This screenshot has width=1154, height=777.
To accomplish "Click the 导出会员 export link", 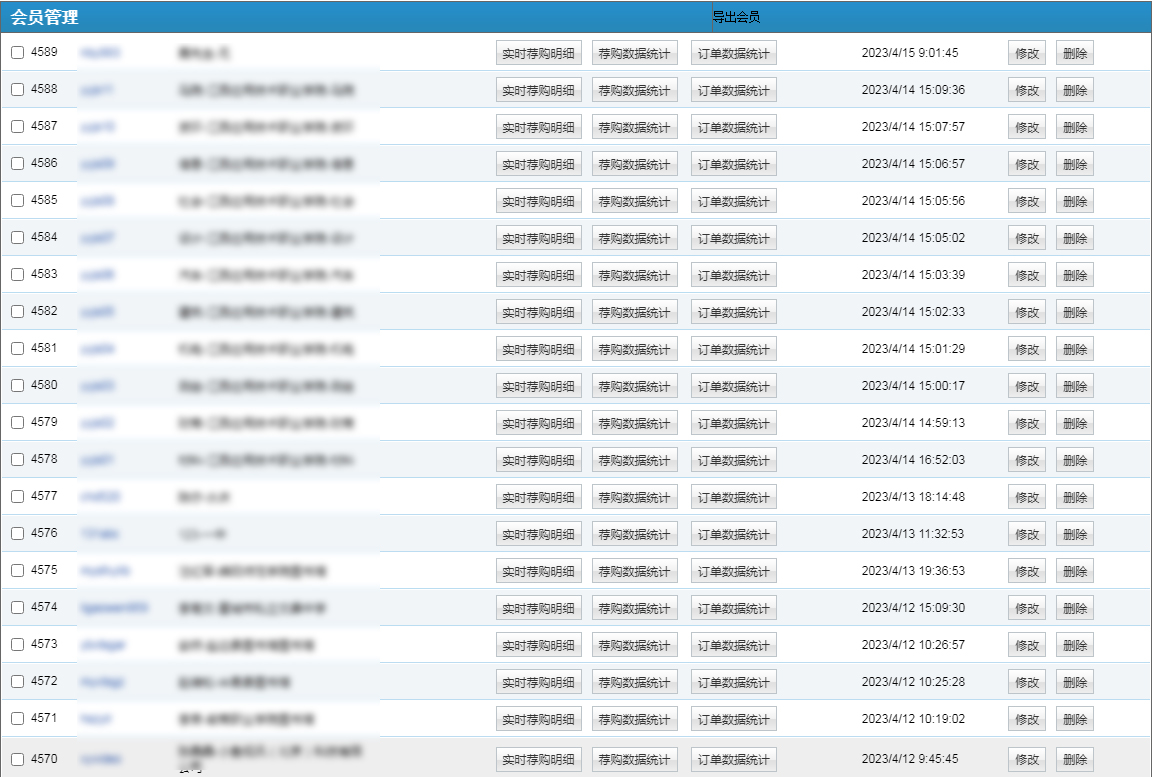I will (x=736, y=17).
